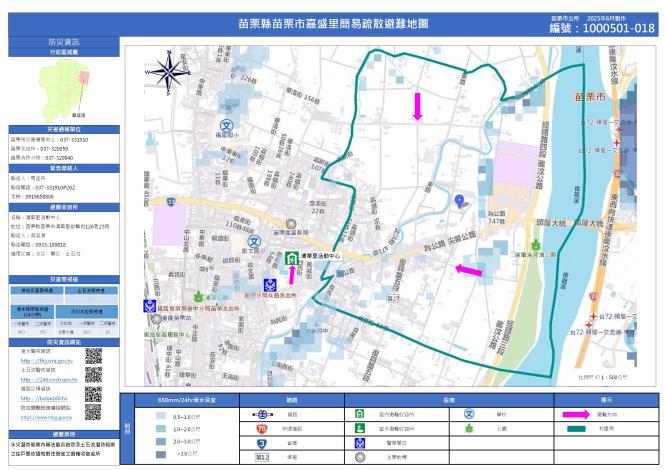Click the blue location pin marker
665x470 pixels.
tap(459, 201)
